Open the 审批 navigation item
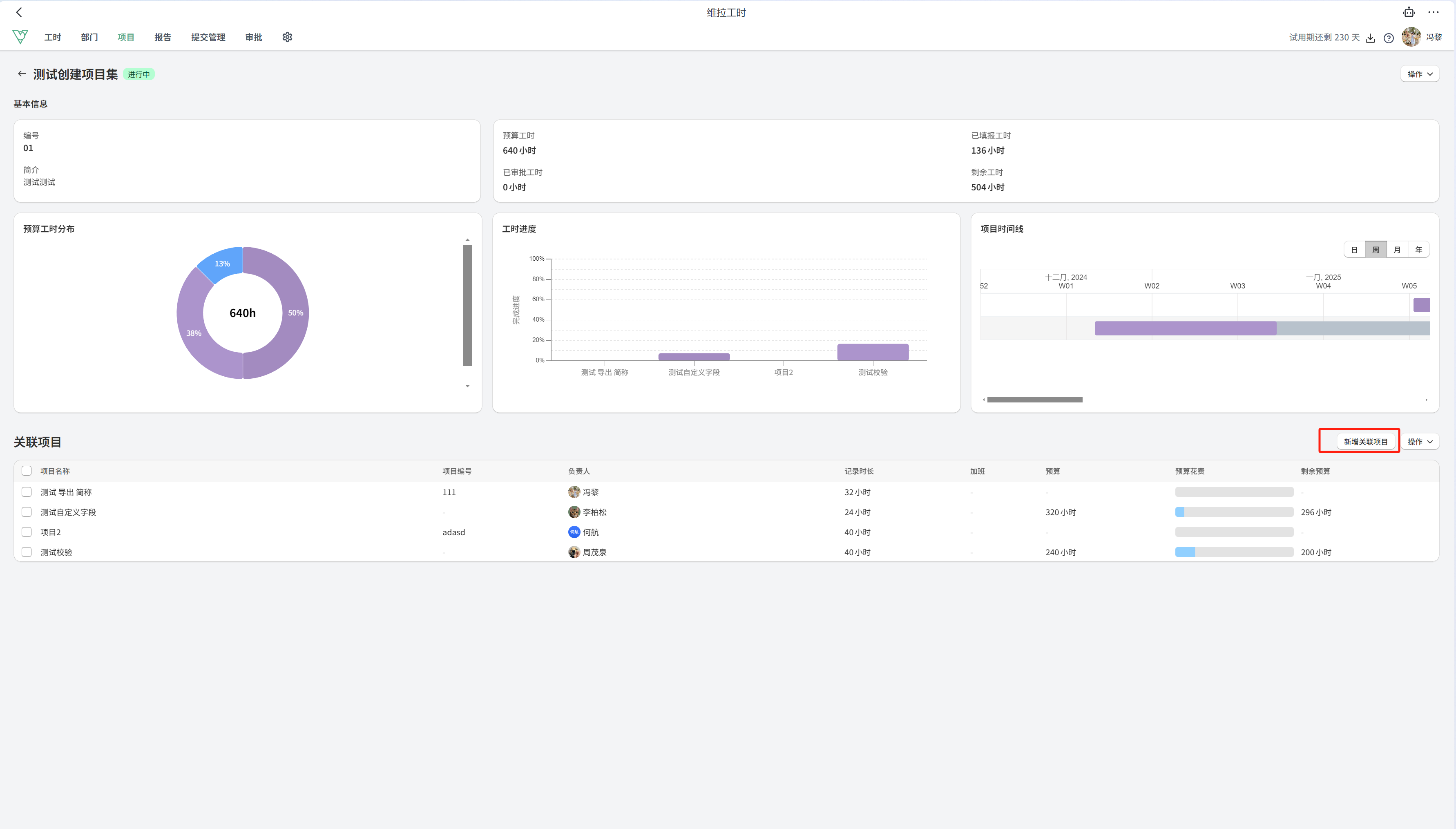The height and width of the screenshot is (829, 1456). 254,37
